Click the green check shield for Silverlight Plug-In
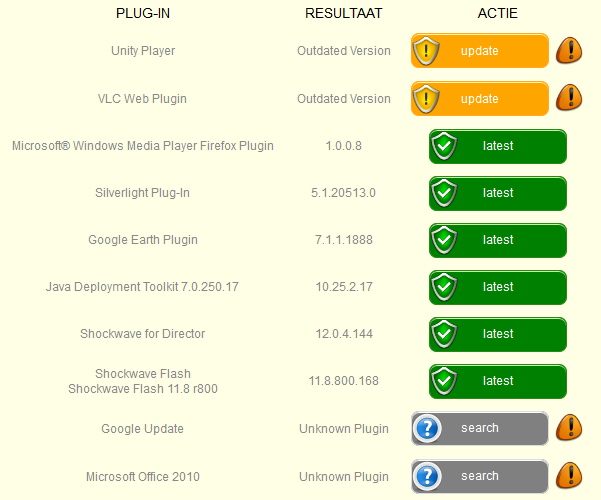Image resolution: width=601 pixels, height=500 pixels. 444,193
